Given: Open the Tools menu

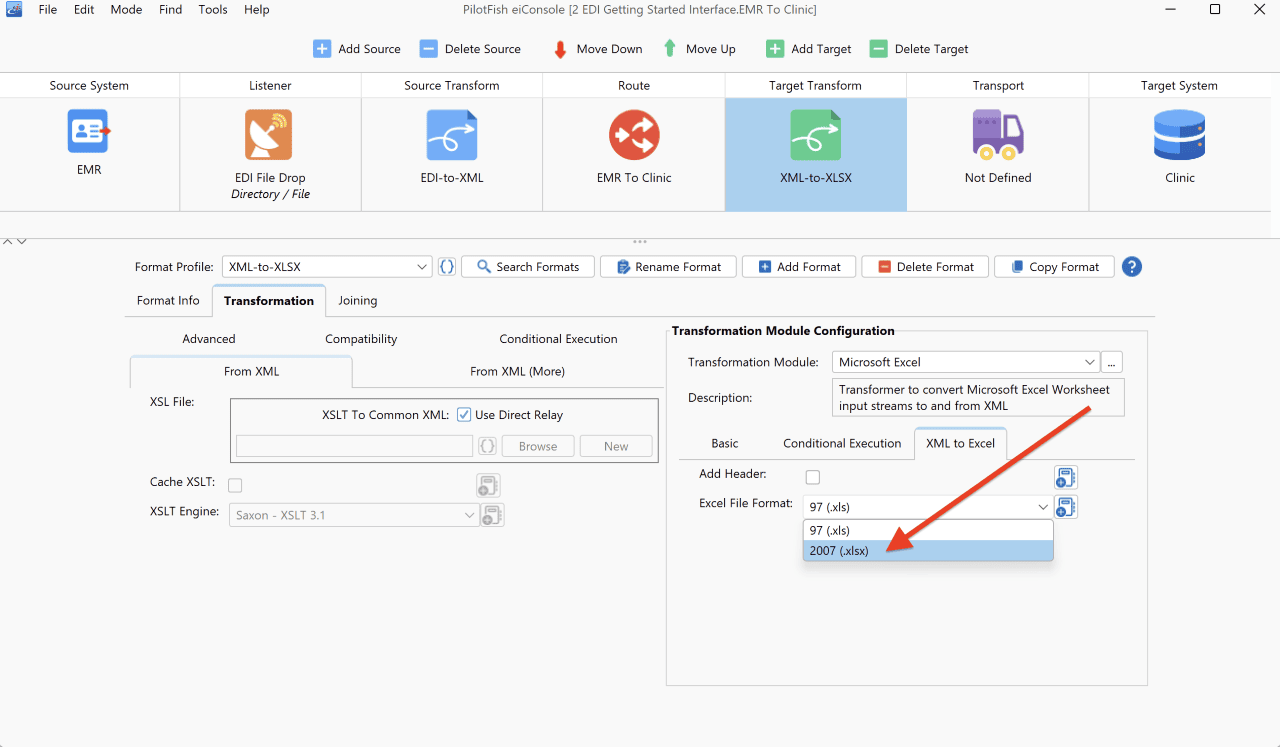Looking at the screenshot, I should [213, 9].
